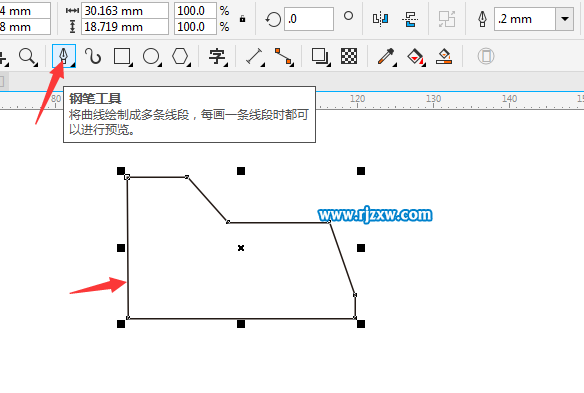Select the Smart Fill tool

point(444,57)
